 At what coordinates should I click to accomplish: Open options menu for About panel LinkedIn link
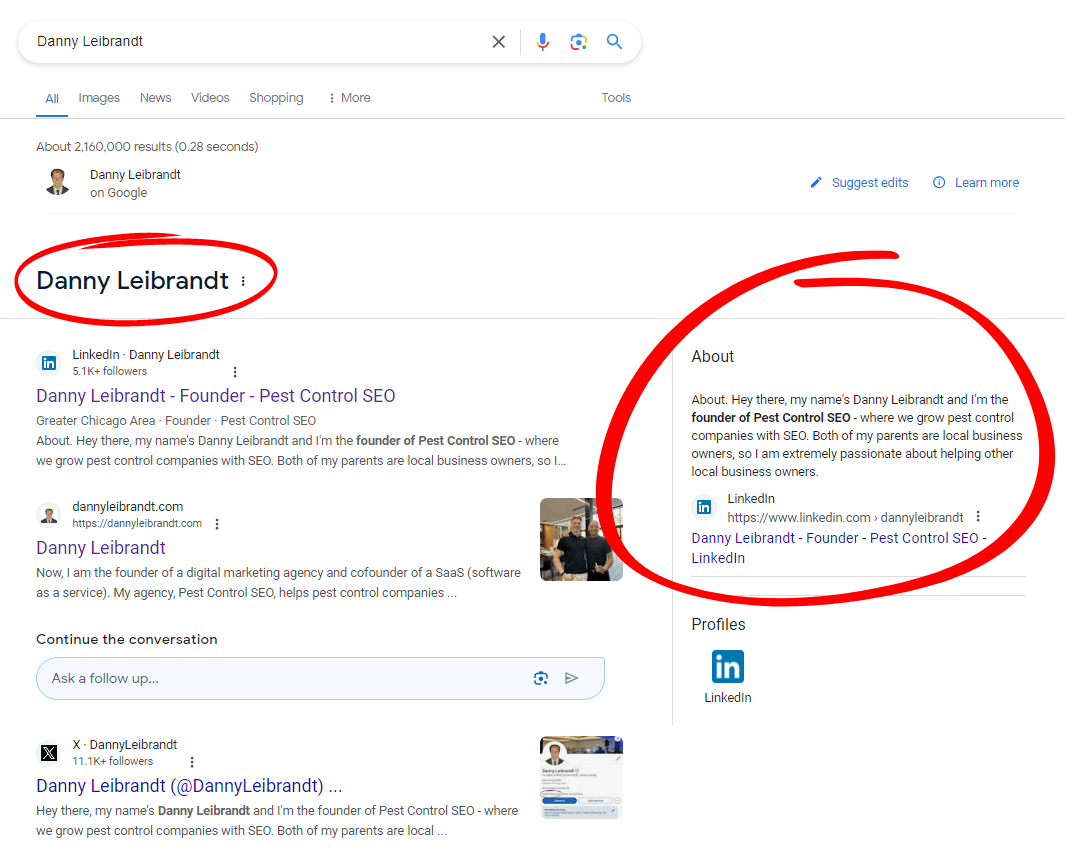click(x=978, y=517)
